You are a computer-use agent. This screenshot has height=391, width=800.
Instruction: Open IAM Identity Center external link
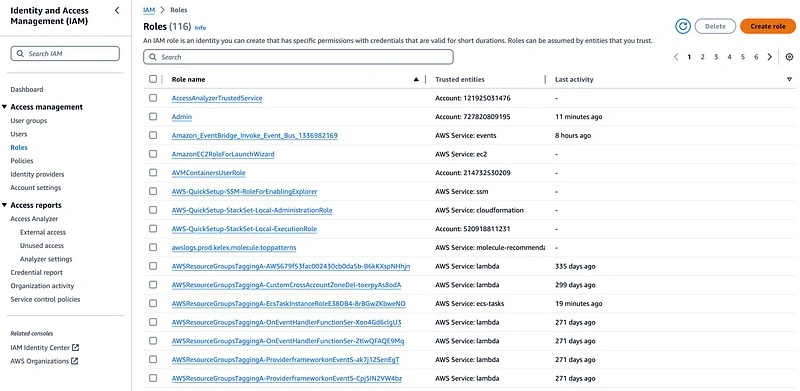[45, 348]
